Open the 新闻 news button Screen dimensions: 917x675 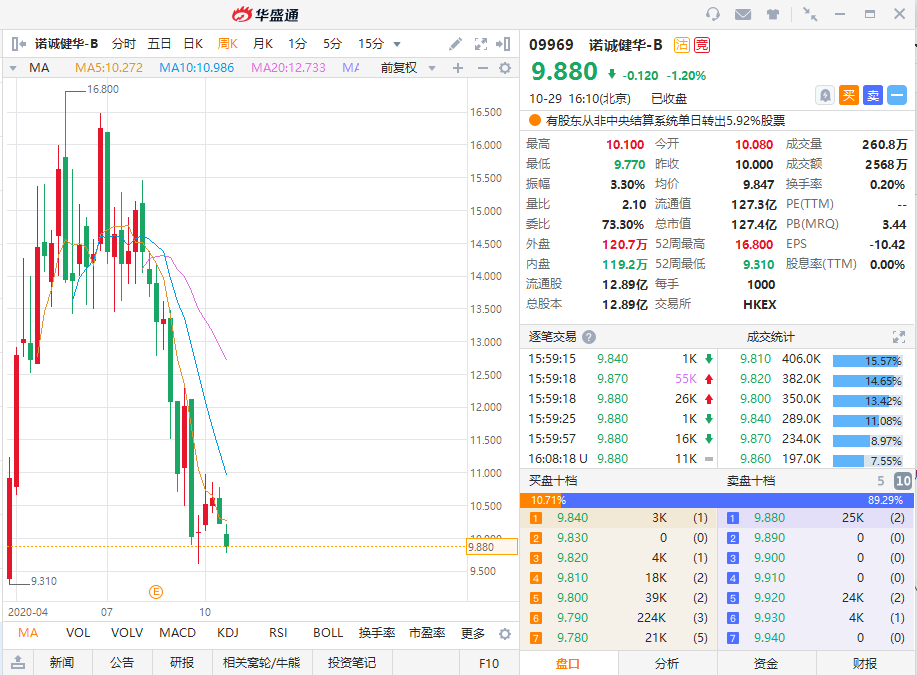click(62, 663)
